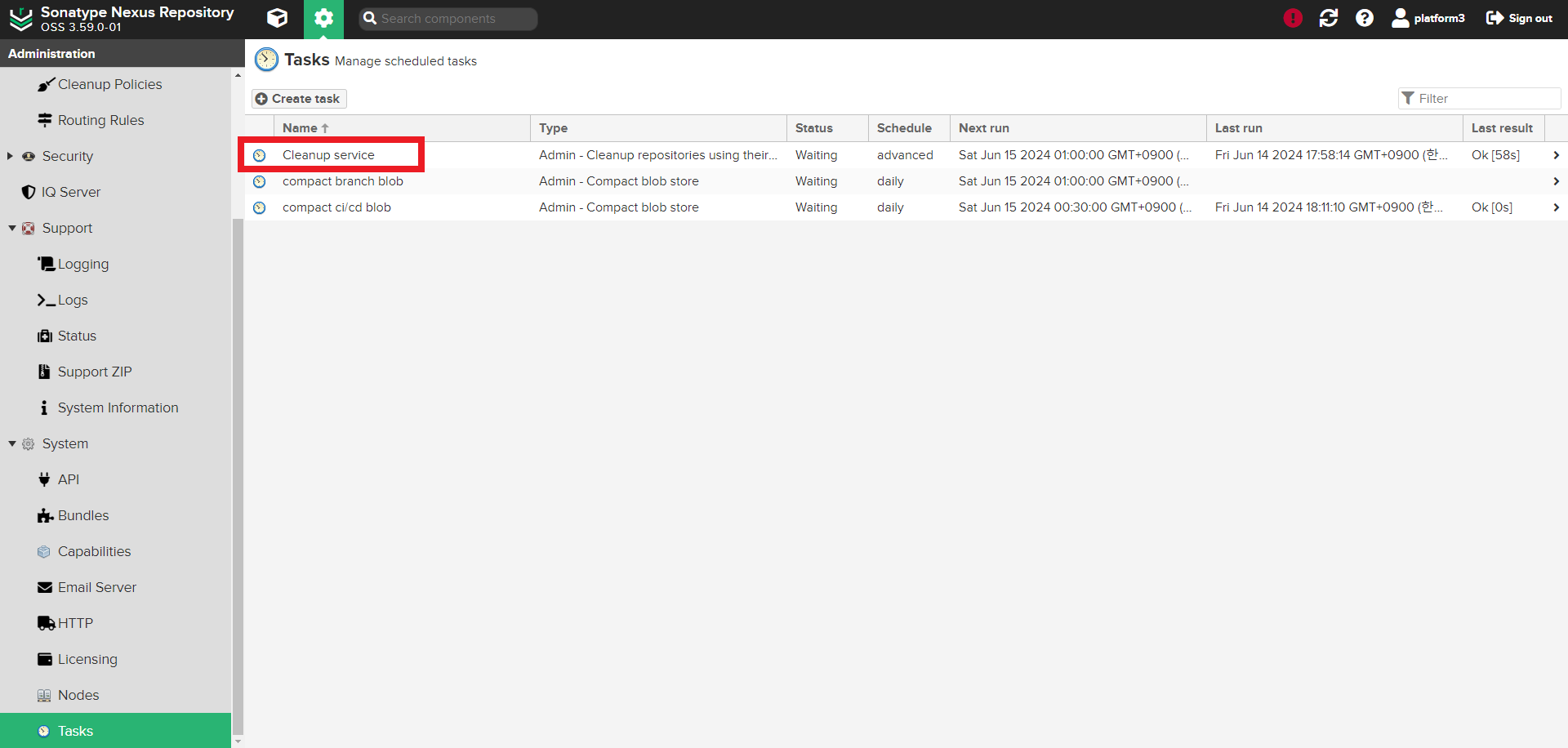Click the Email Server envelope icon

tap(45, 587)
